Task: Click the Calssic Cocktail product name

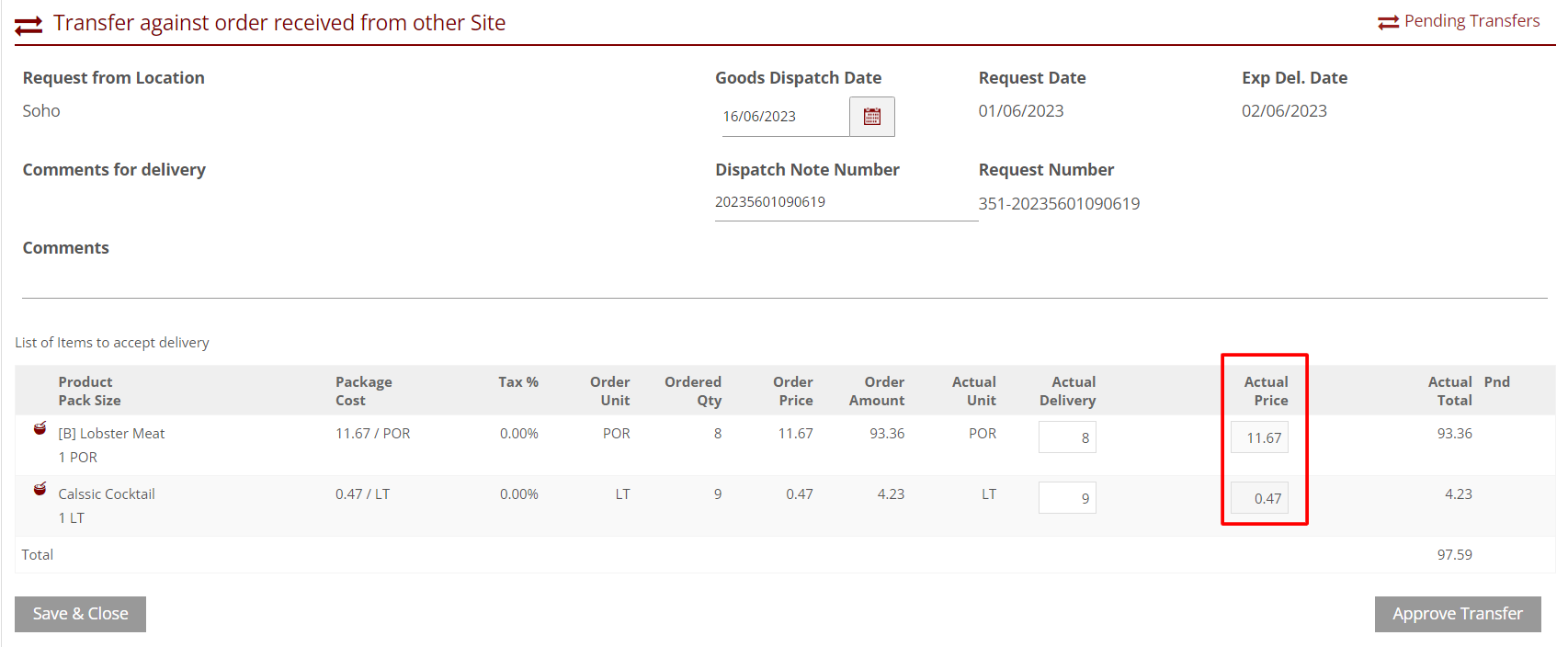Action: [107, 494]
